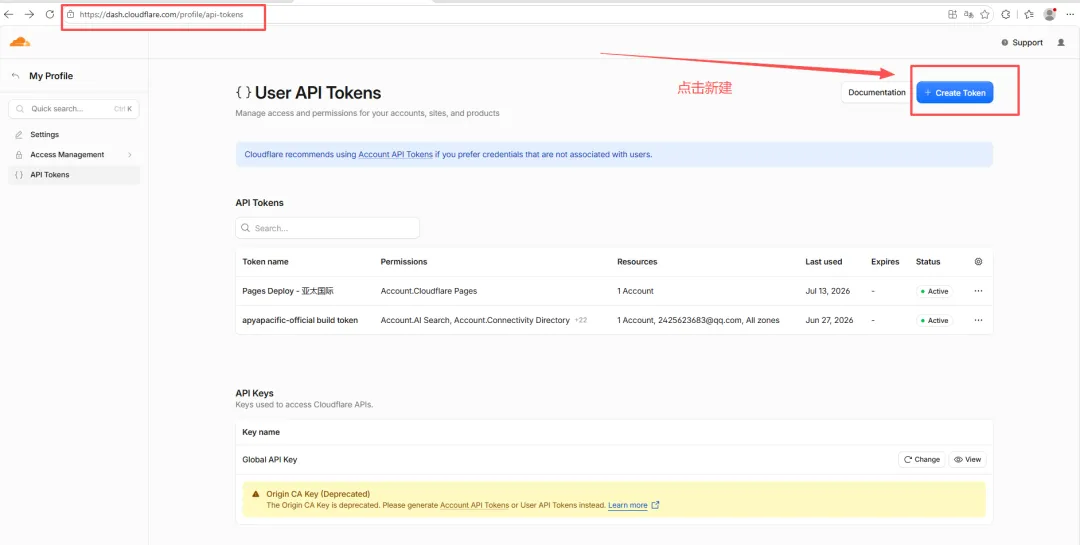Click external link icon after Learn more

(x=655, y=505)
